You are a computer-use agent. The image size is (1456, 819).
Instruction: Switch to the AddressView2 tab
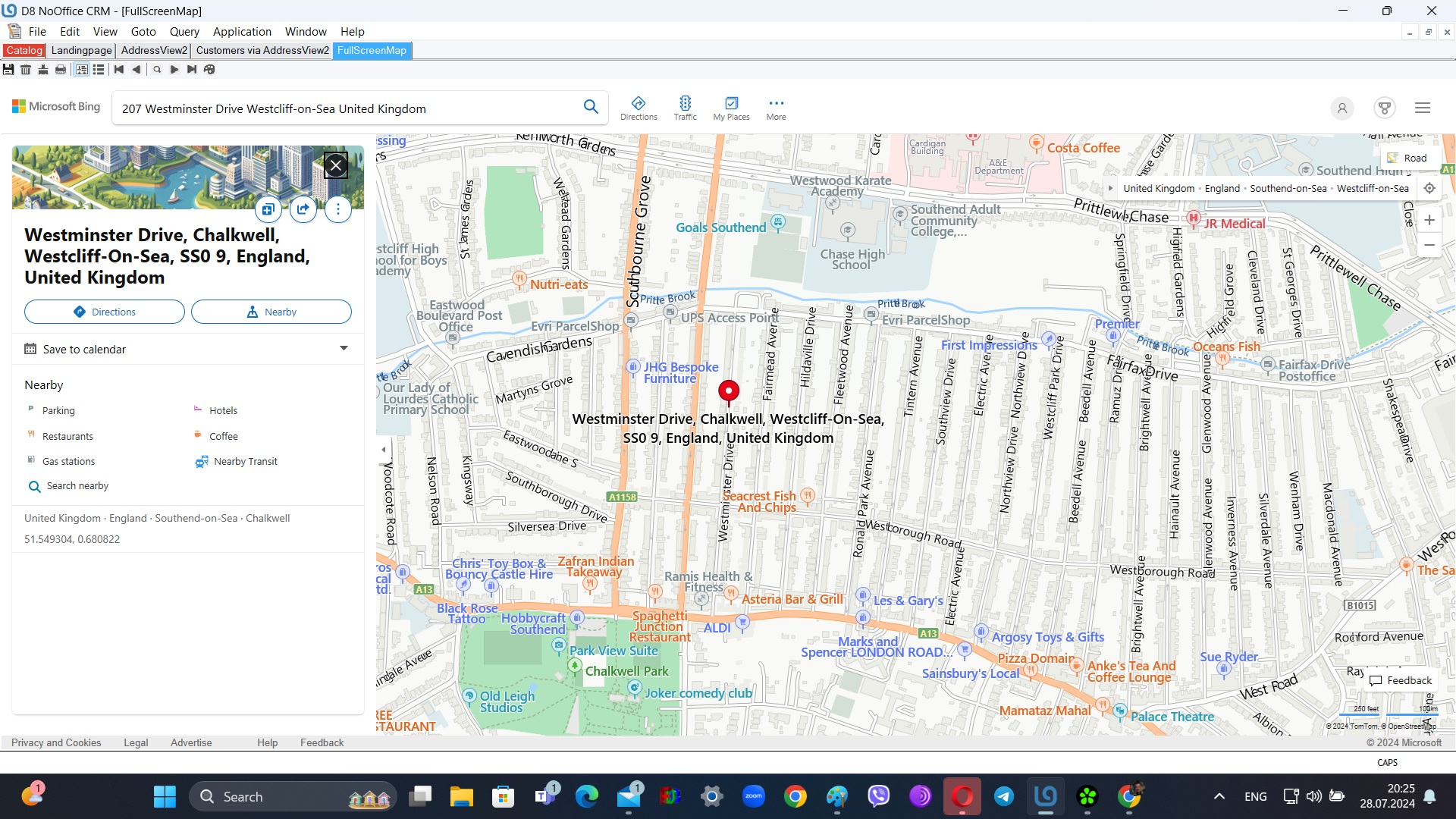[x=154, y=50]
